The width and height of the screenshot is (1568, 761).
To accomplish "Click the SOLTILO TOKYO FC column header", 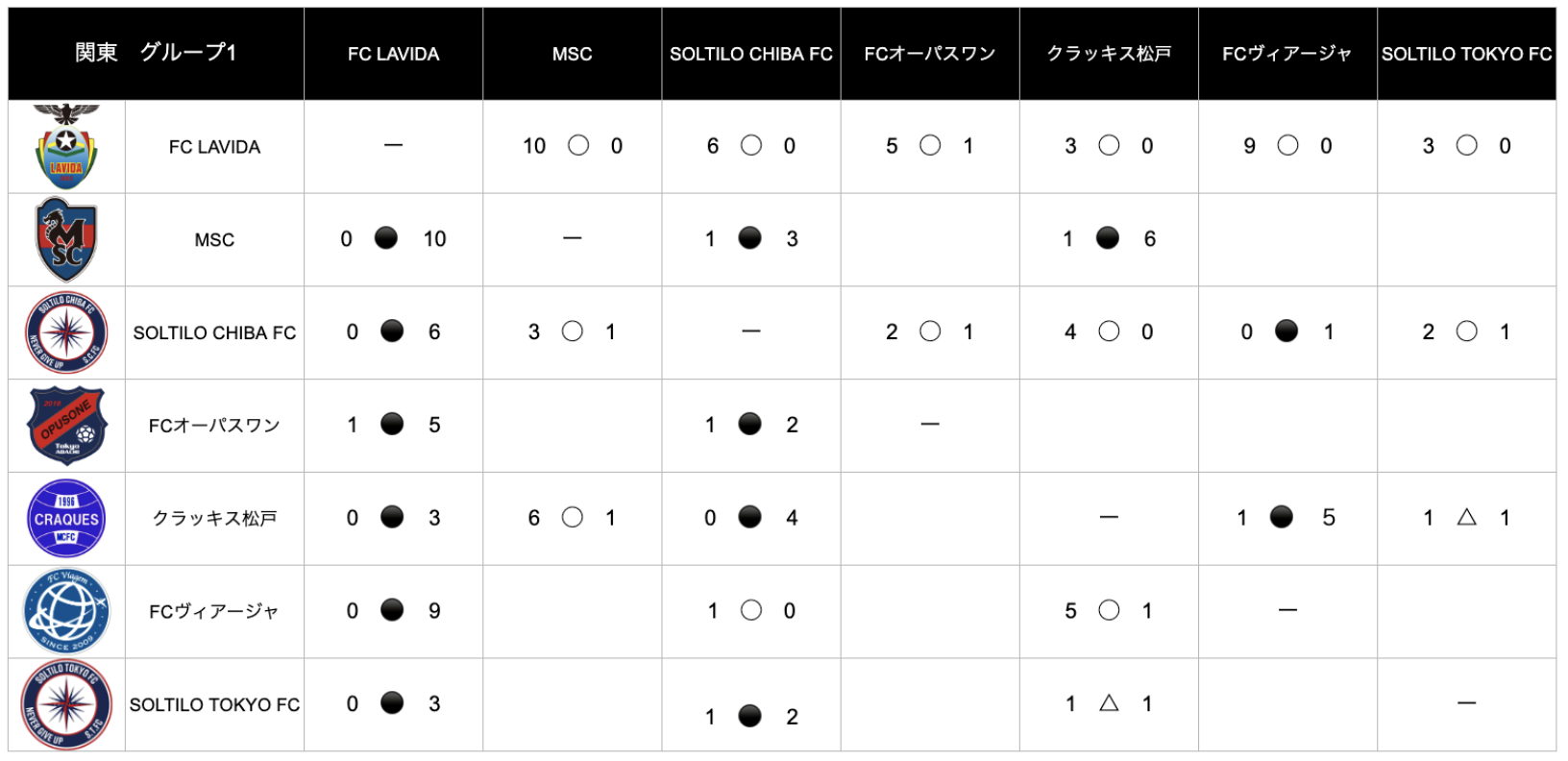I will [x=1466, y=54].
